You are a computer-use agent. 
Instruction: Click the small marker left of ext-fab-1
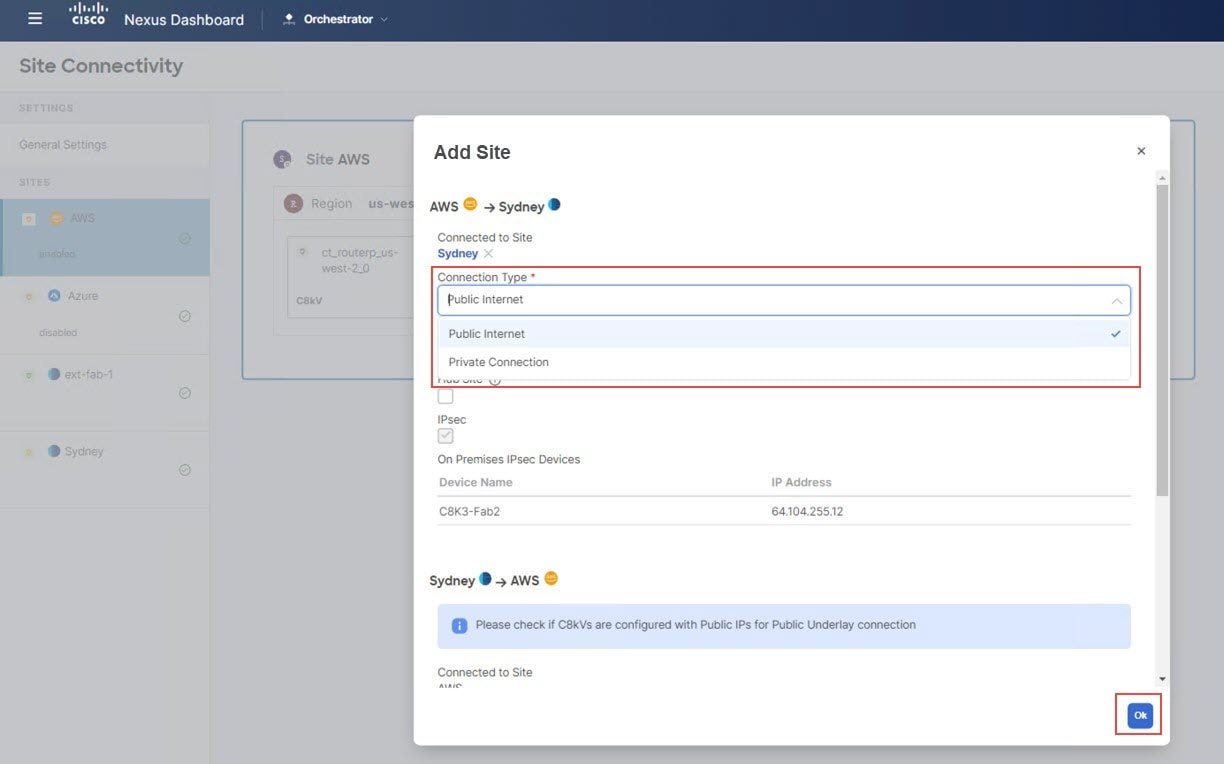[x=29, y=375]
